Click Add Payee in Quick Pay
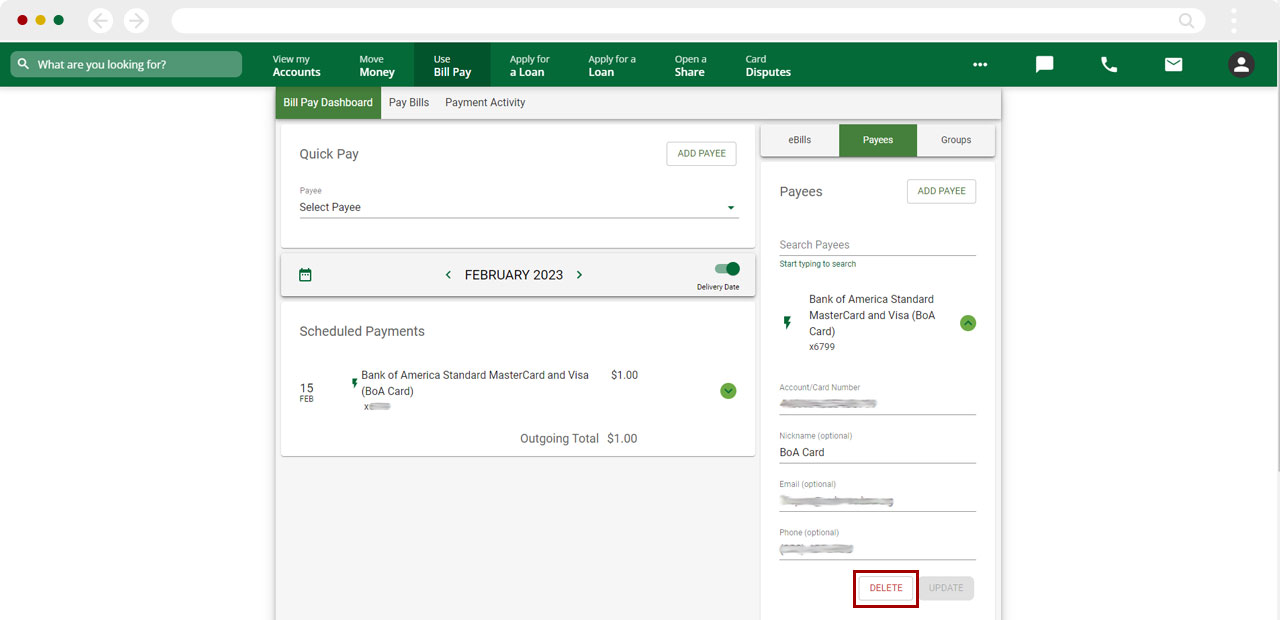The height and width of the screenshot is (620, 1280). point(702,154)
